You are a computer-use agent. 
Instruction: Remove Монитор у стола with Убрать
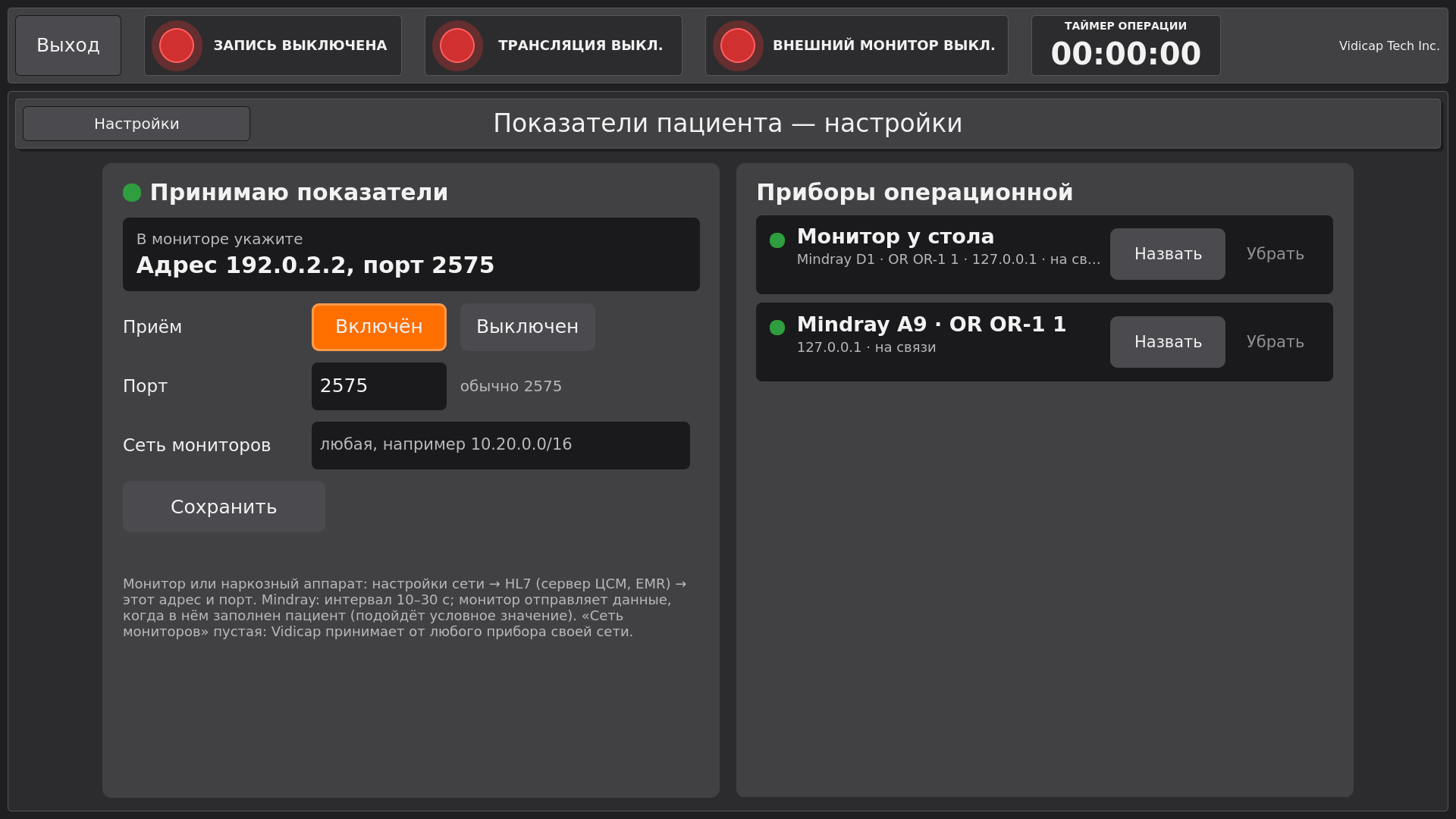1276,254
